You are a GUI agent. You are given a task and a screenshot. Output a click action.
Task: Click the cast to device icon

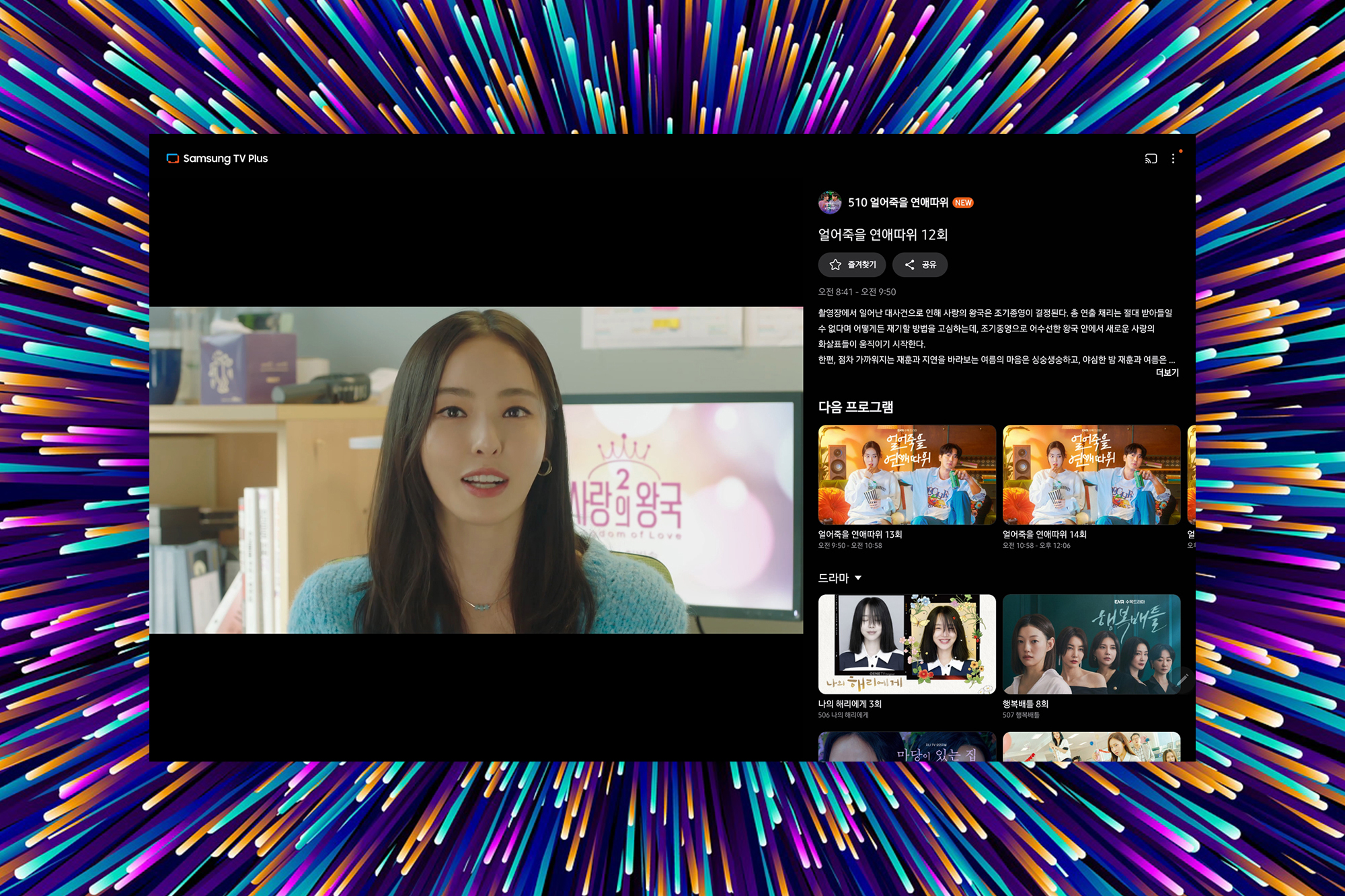(1151, 159)
